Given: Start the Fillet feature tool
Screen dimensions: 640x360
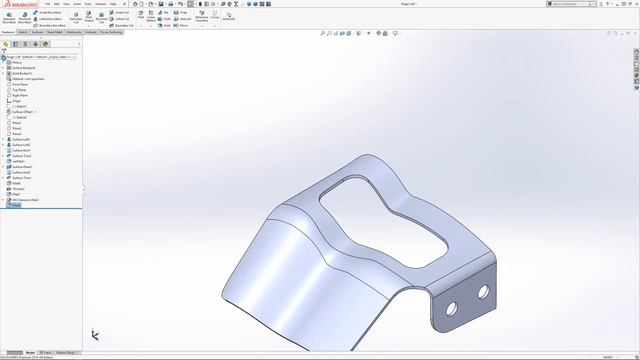Looking at the screenshot, I should pyautogui.click(x=141, y=15).
